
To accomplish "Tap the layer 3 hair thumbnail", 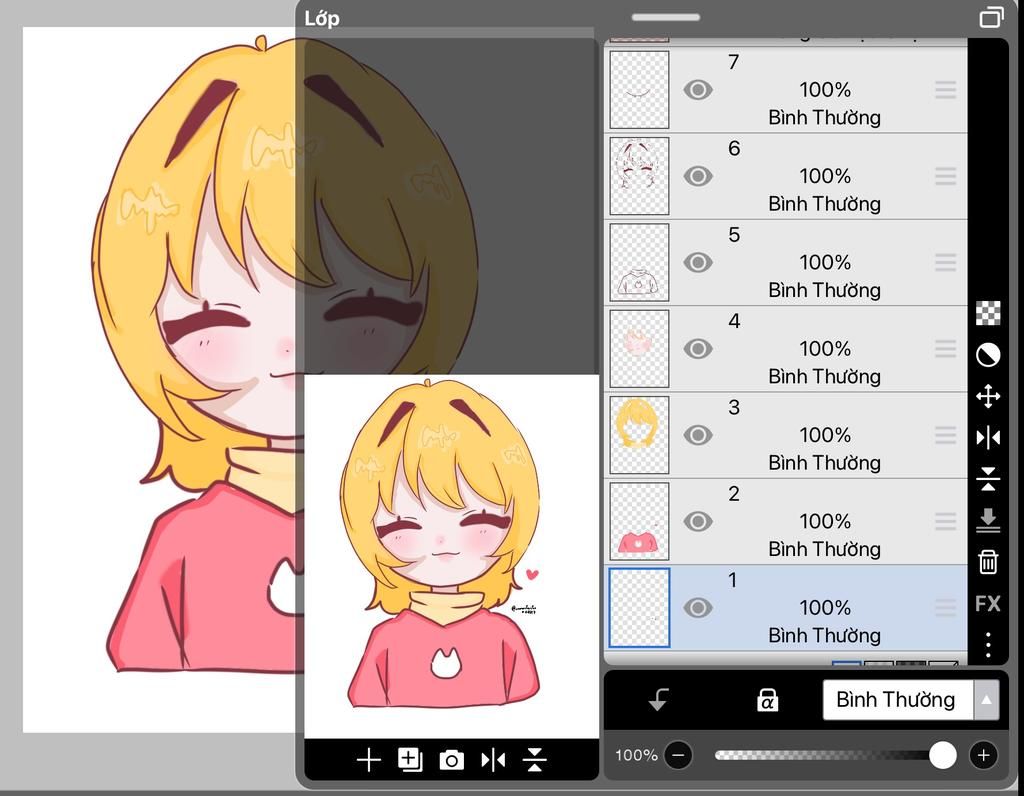I will pos(639,435).
